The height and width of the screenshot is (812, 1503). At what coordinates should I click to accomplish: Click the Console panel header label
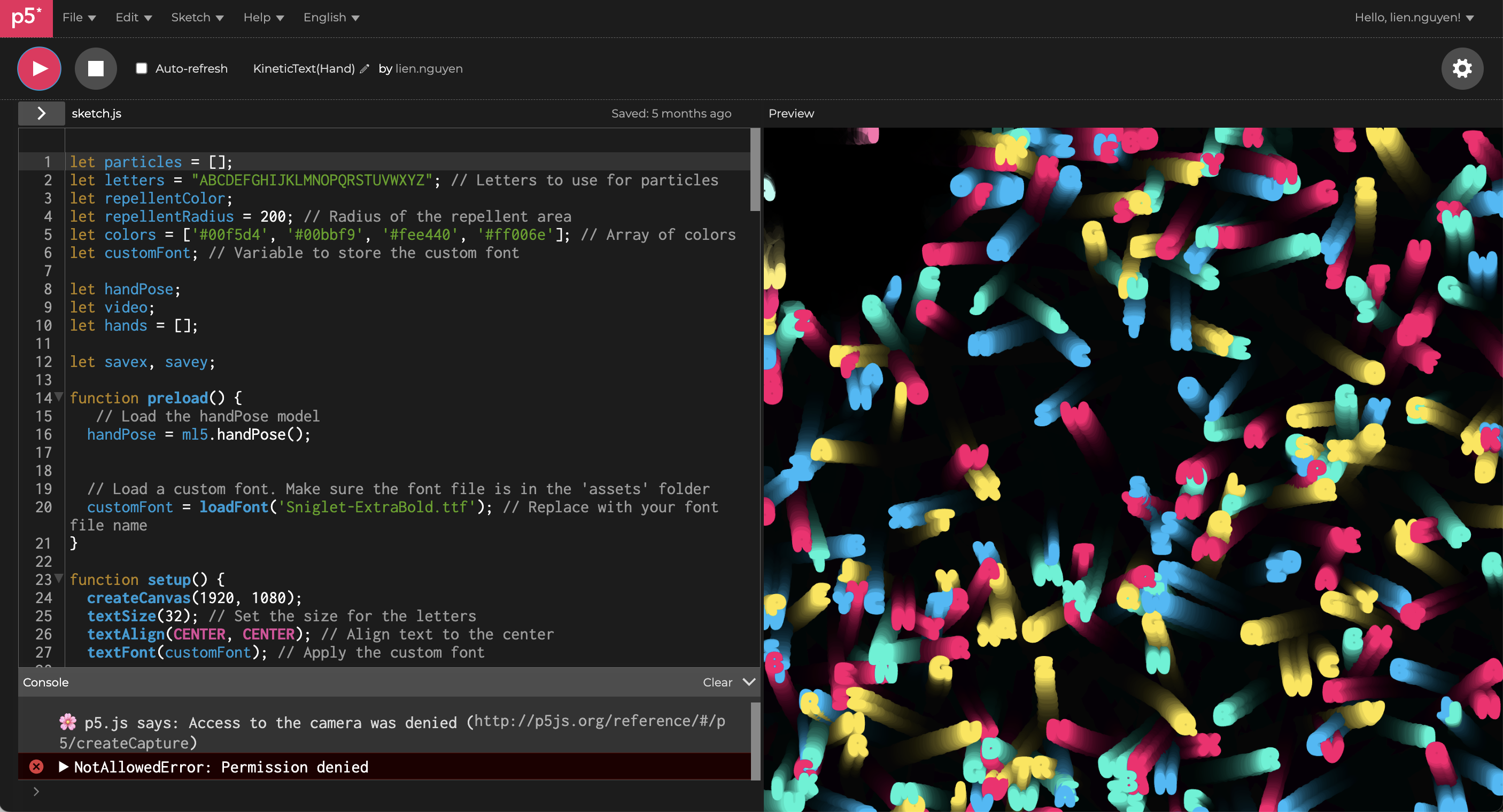(45, 682)
